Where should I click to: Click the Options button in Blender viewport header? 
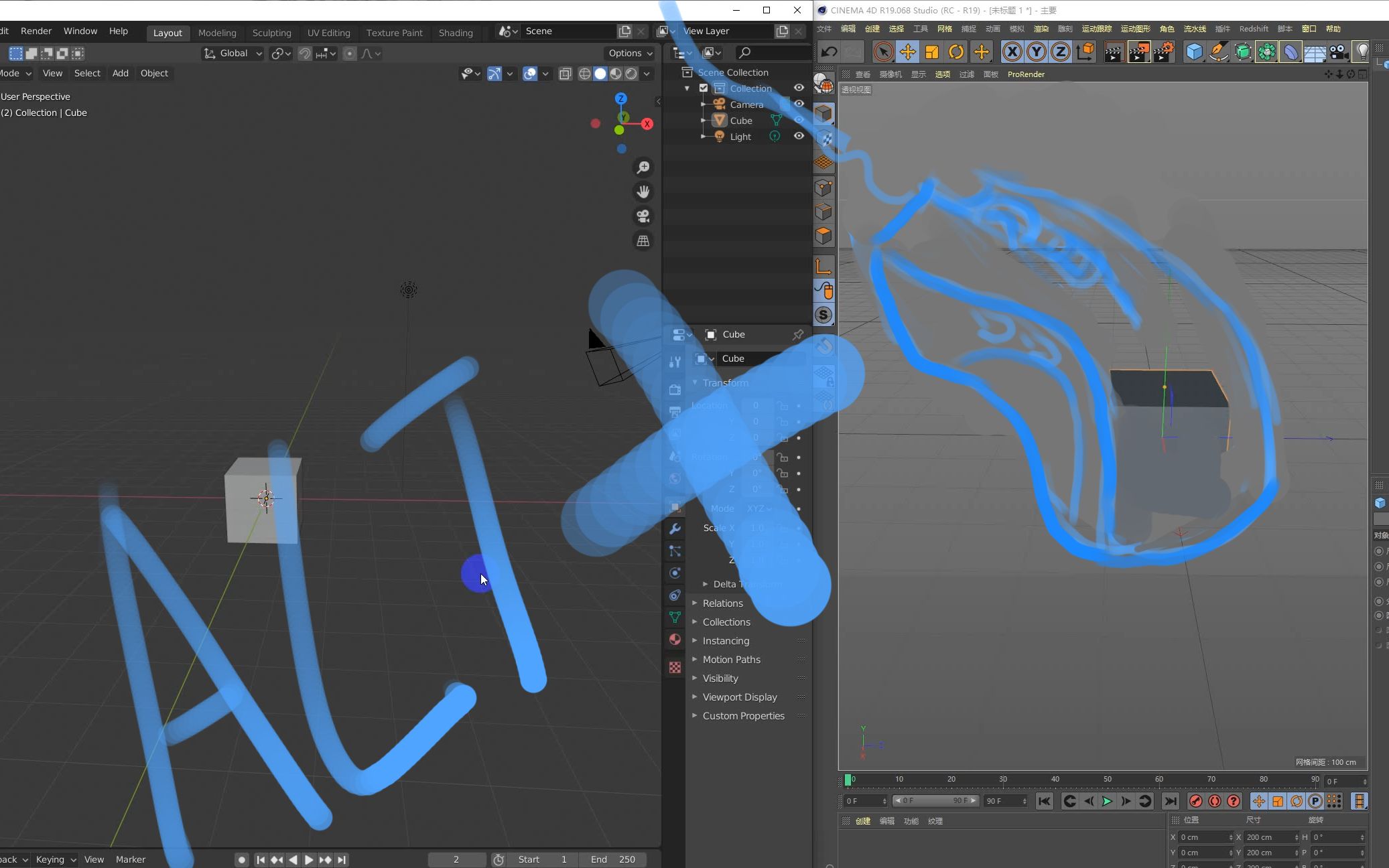coord(628,53)
